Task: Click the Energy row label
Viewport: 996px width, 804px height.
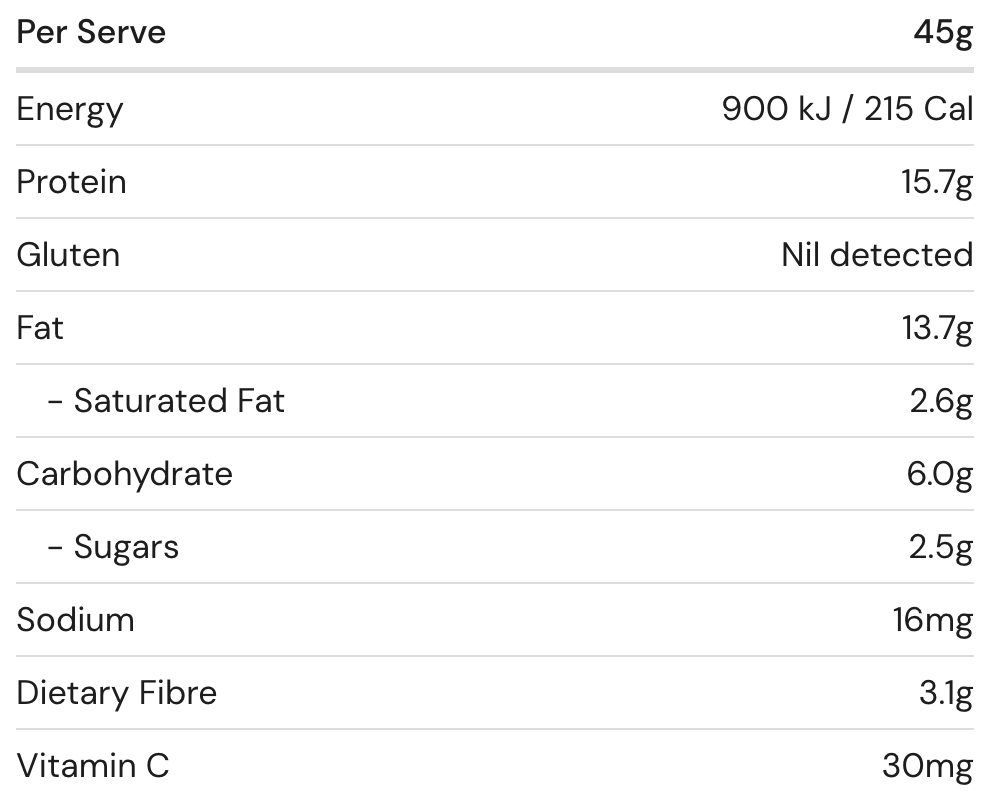Action: click(x=70, y=109)
